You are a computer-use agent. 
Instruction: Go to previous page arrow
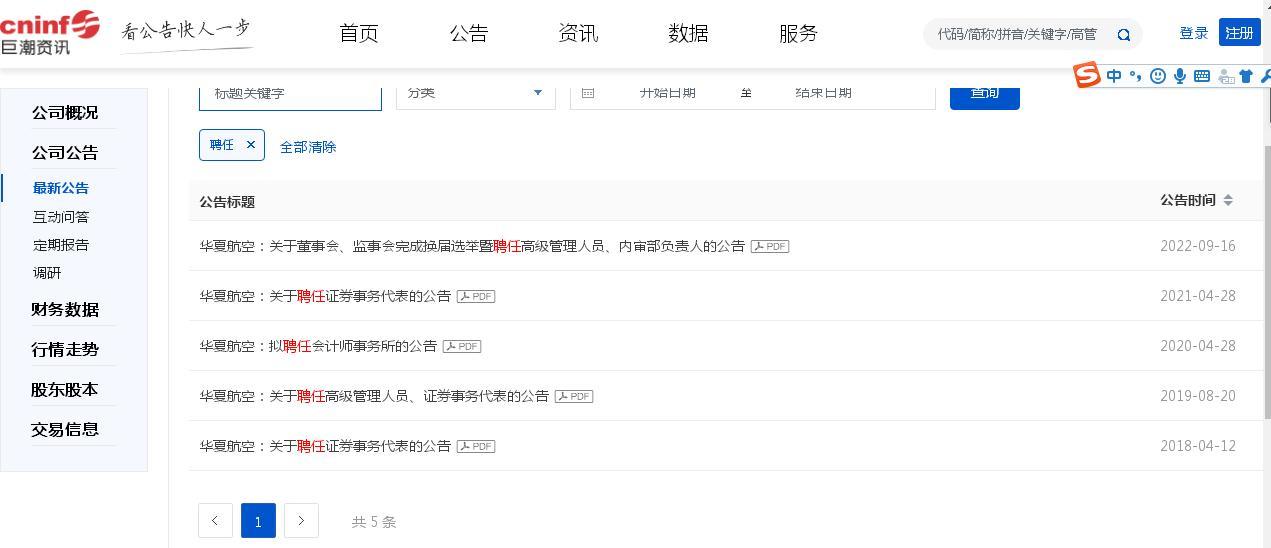click(x=215, y=521)
